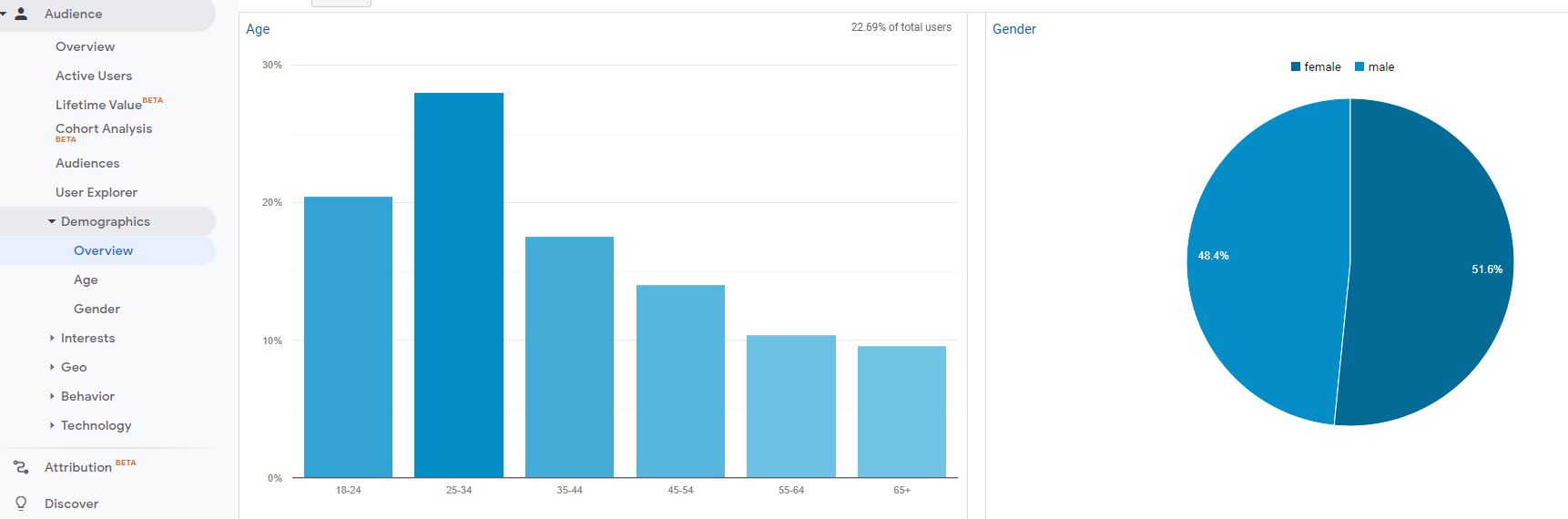Expand the Geo section arrow
This screenshot has height=519, width=1568.
point(52,367)
